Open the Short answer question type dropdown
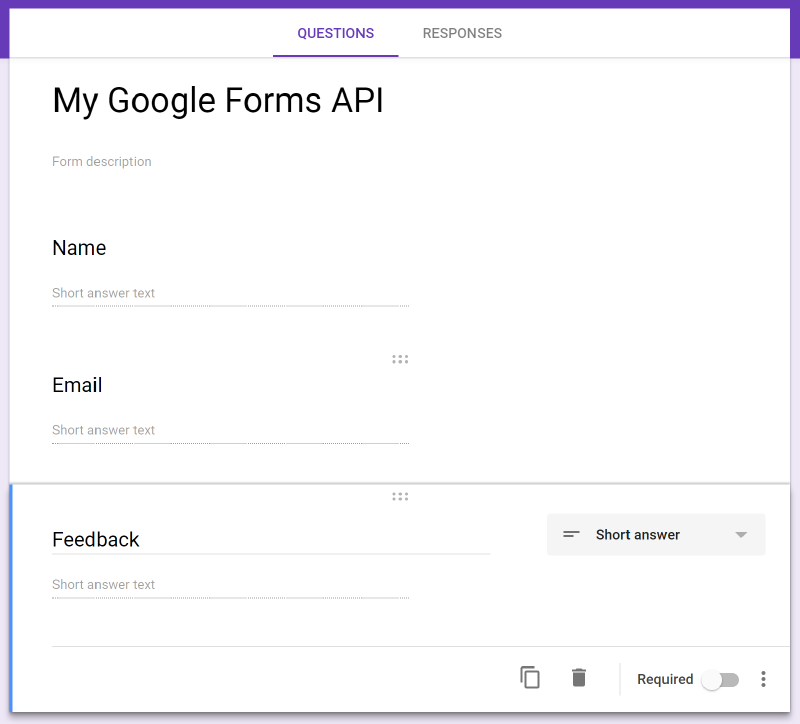800x724 pixels. point(656,535)
